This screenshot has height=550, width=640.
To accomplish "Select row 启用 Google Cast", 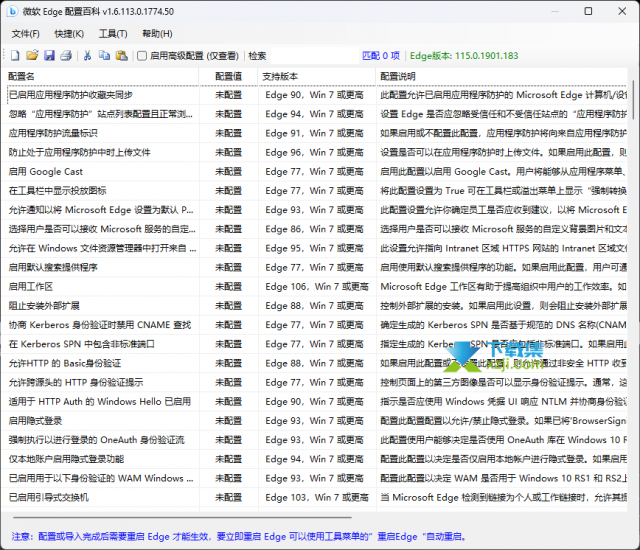I will click(314, 172).
